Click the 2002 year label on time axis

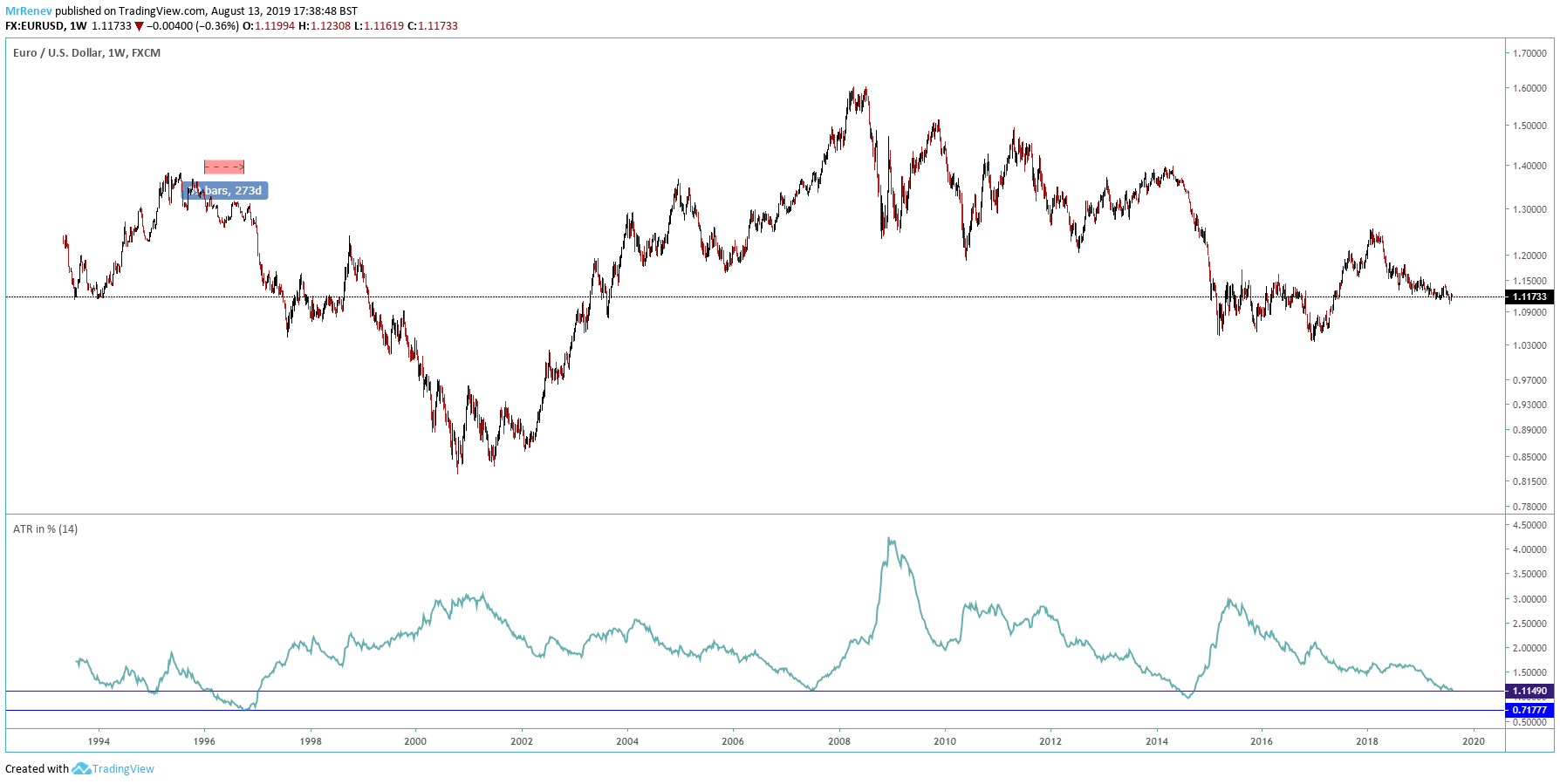tap(522, 741)
